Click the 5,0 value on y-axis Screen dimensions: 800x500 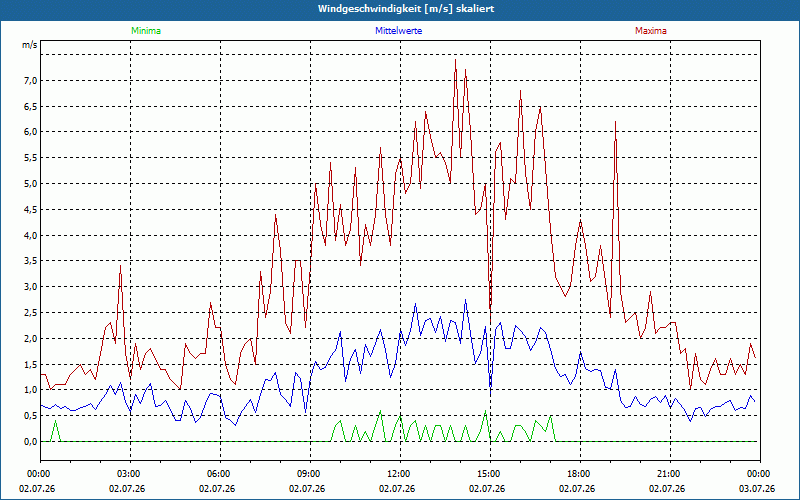(31, 184)
